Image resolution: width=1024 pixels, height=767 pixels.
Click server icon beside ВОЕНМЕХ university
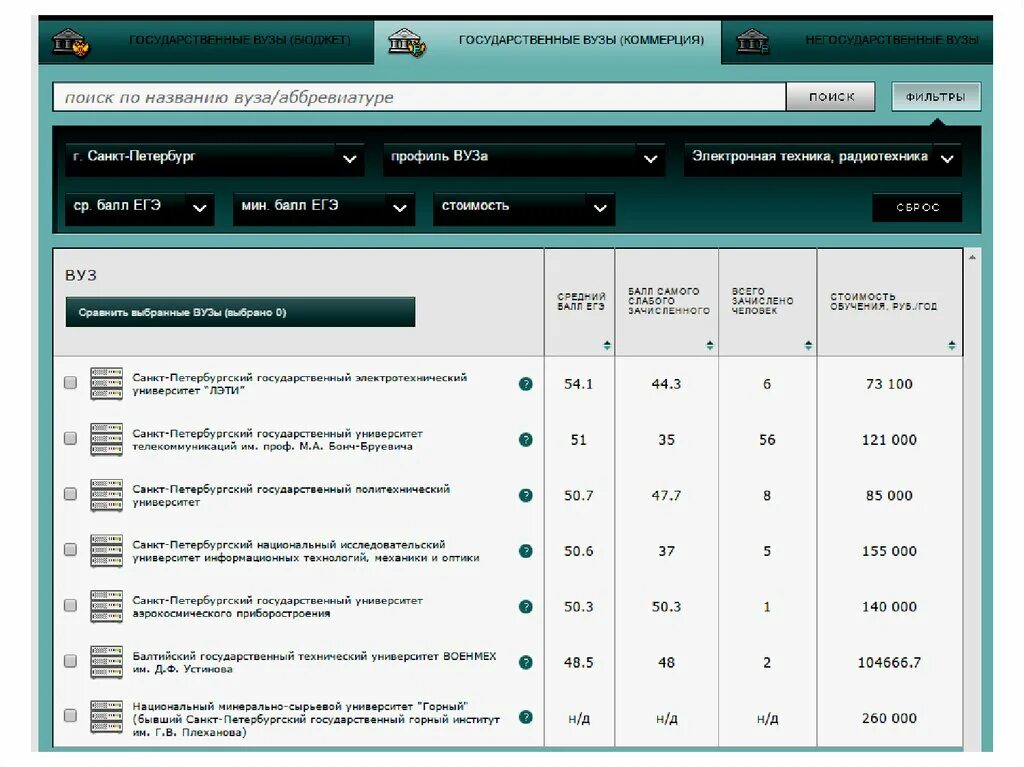coord(106,661)
